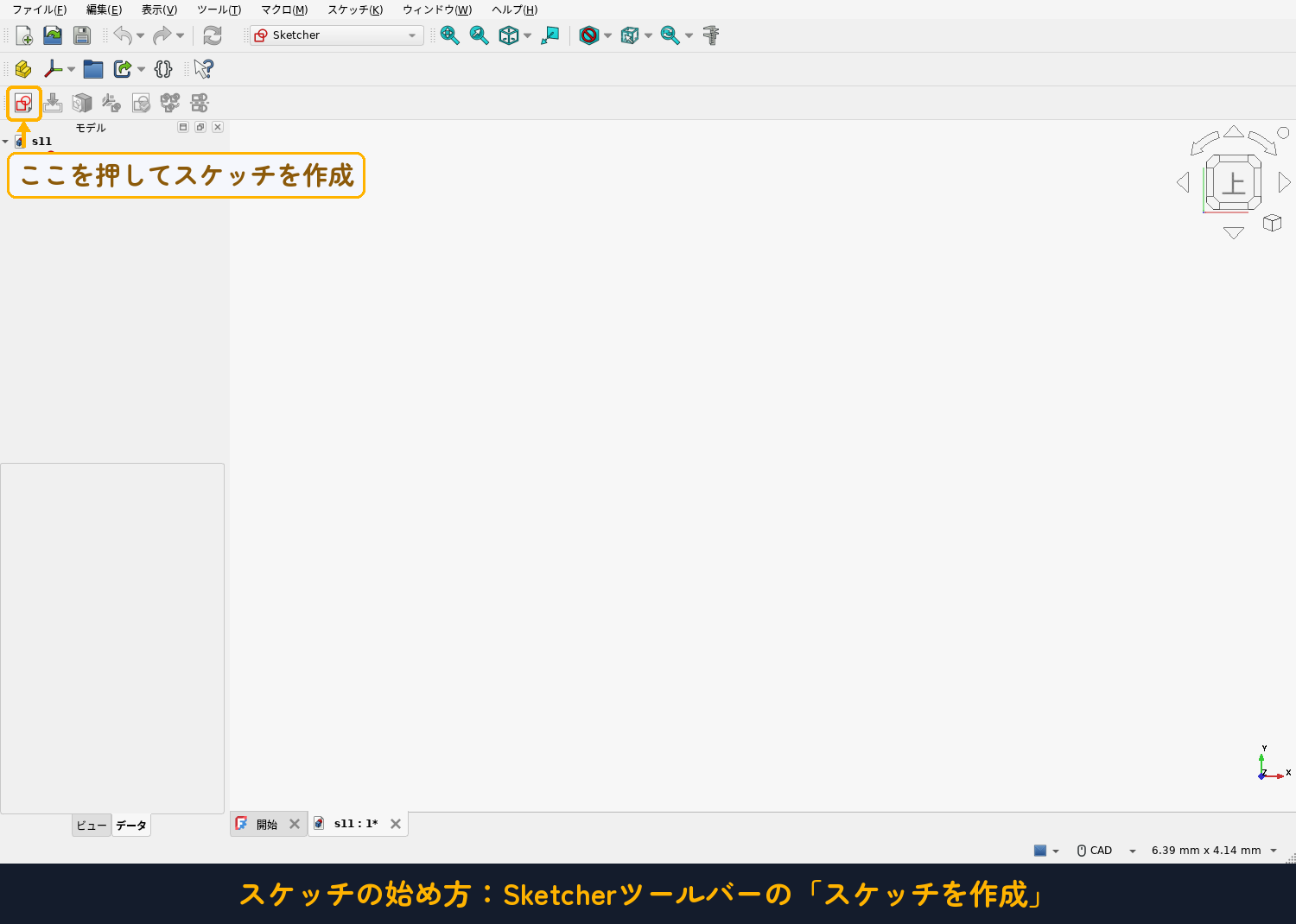1296x924 pixels.
Task: Click navigation cube rotate left arrow
Action: point(1183,182)
